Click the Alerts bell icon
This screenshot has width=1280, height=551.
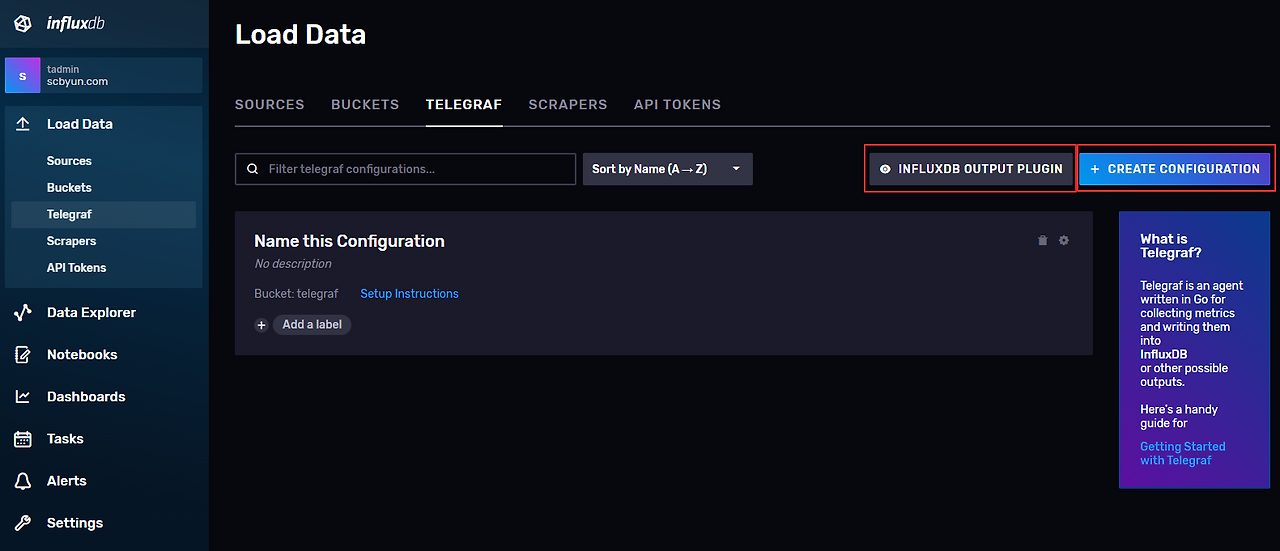pos(23,481)
